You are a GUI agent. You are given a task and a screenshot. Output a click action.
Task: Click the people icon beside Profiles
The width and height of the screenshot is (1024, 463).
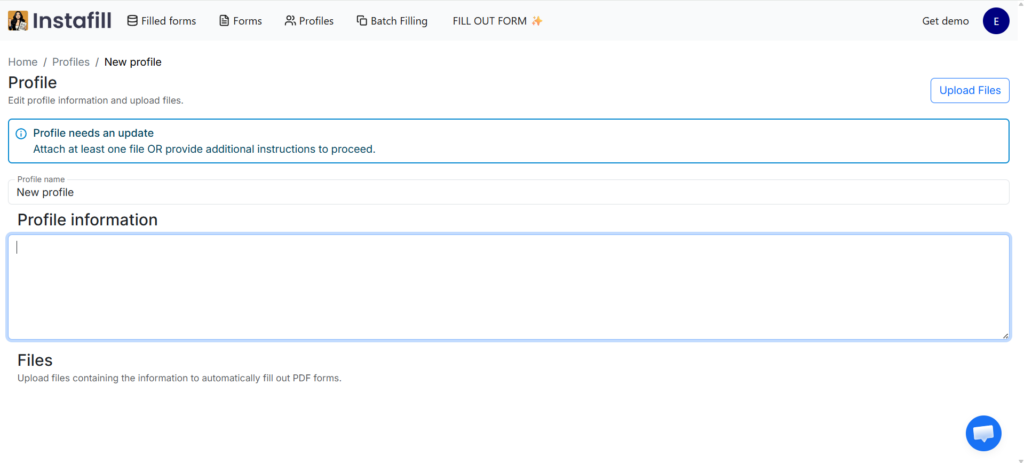coord(290,21)
